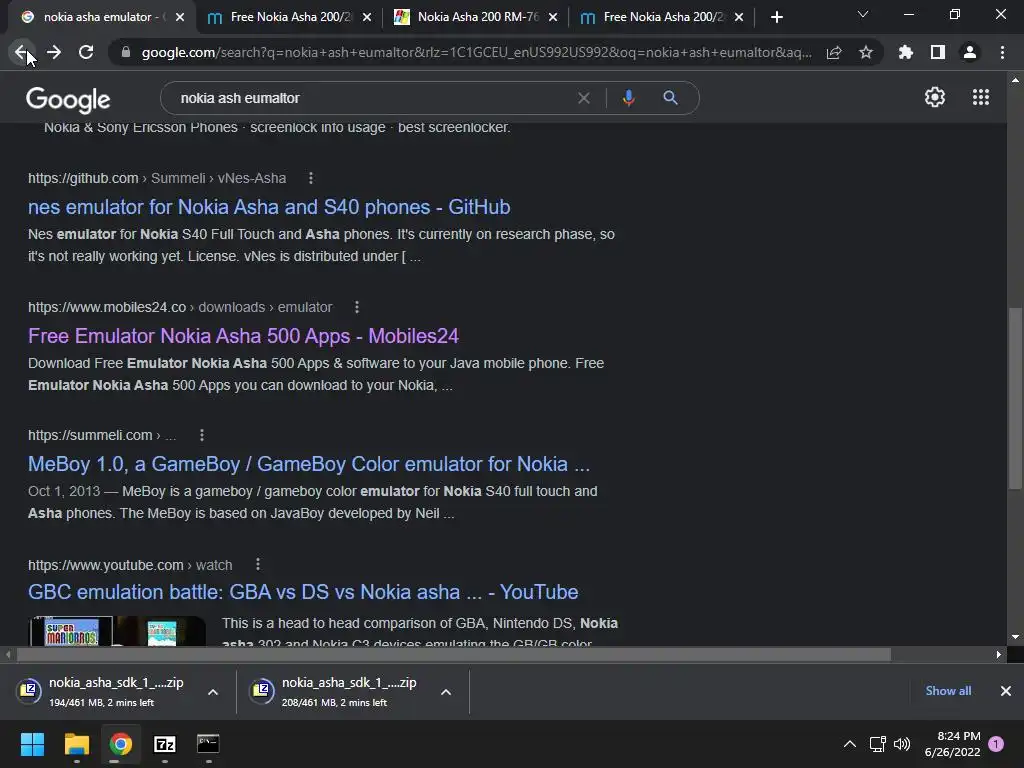Click the Chrome taskbar icon
Screen dimensions: 1024x768
pyautogui.click(x=120, y=744)
